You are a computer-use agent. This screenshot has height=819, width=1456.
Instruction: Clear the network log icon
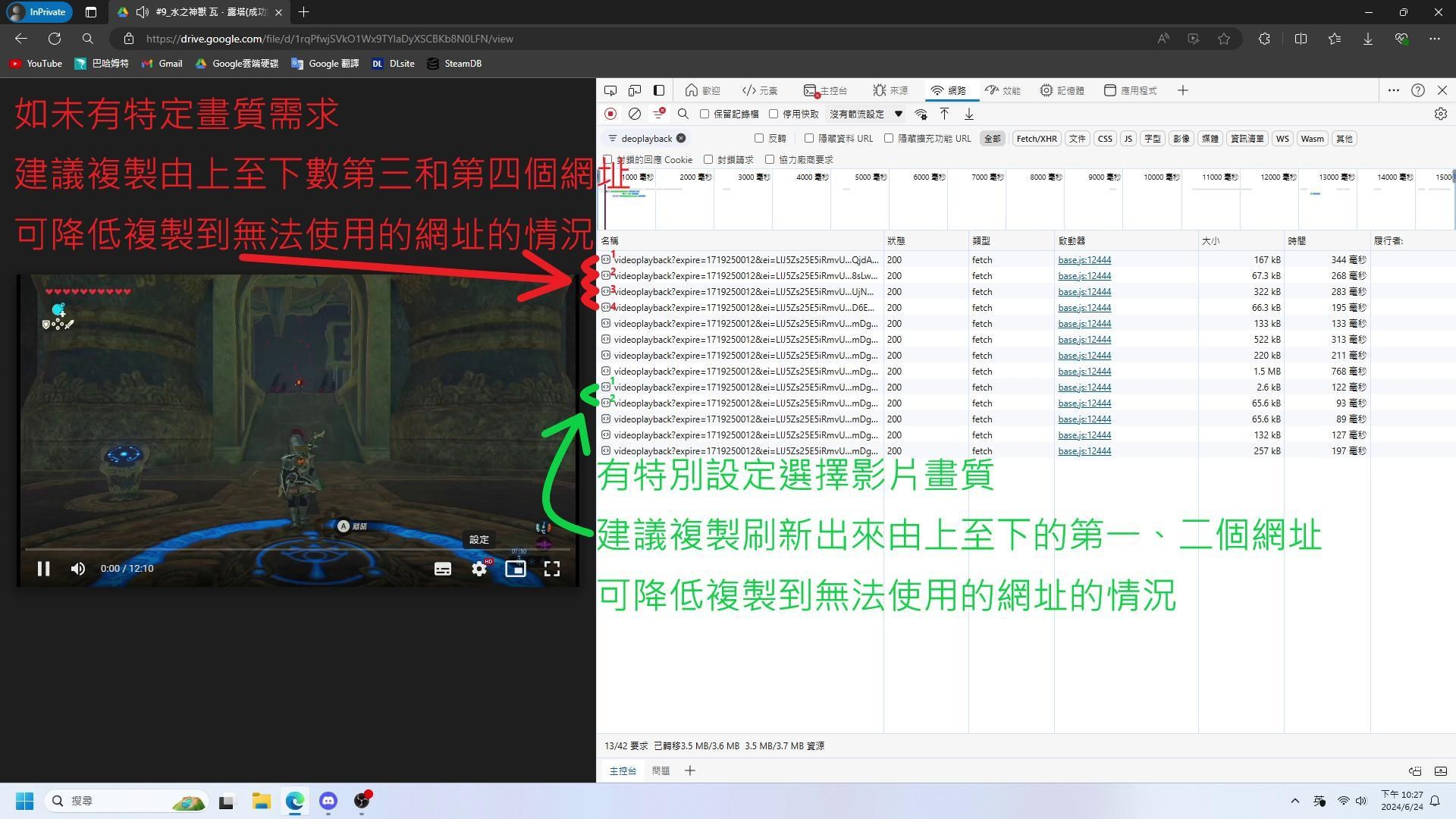(x=635, y=114)
